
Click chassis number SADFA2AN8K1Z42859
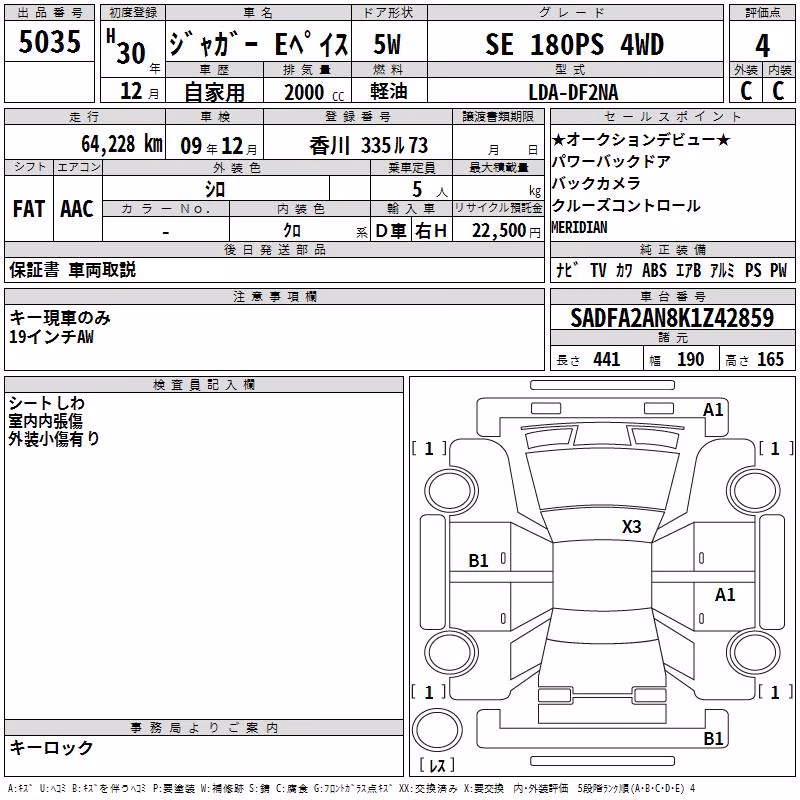[672, 318]
